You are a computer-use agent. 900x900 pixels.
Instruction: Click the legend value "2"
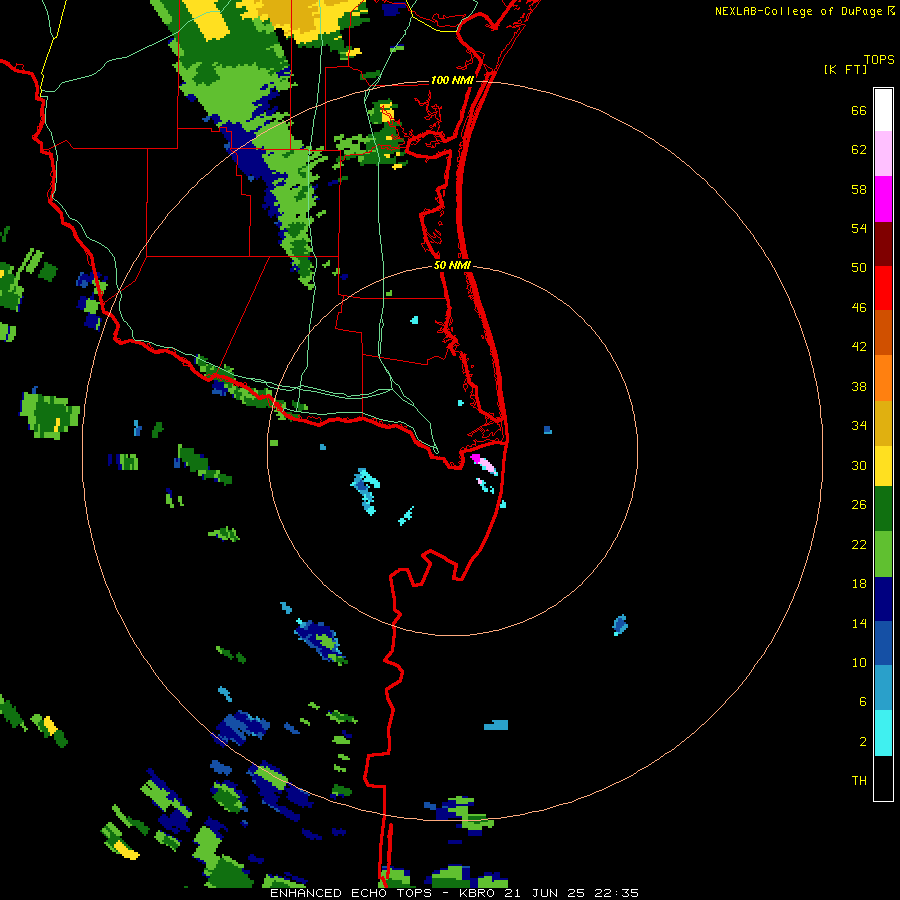(x=862, y=742)
